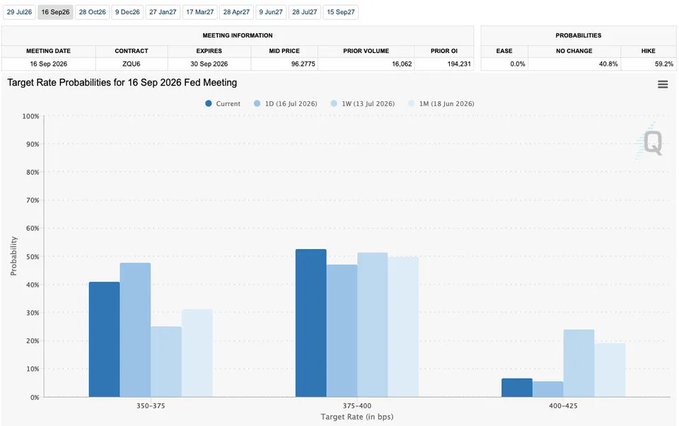Select the 15 Sep27 meeting tab

341,12
